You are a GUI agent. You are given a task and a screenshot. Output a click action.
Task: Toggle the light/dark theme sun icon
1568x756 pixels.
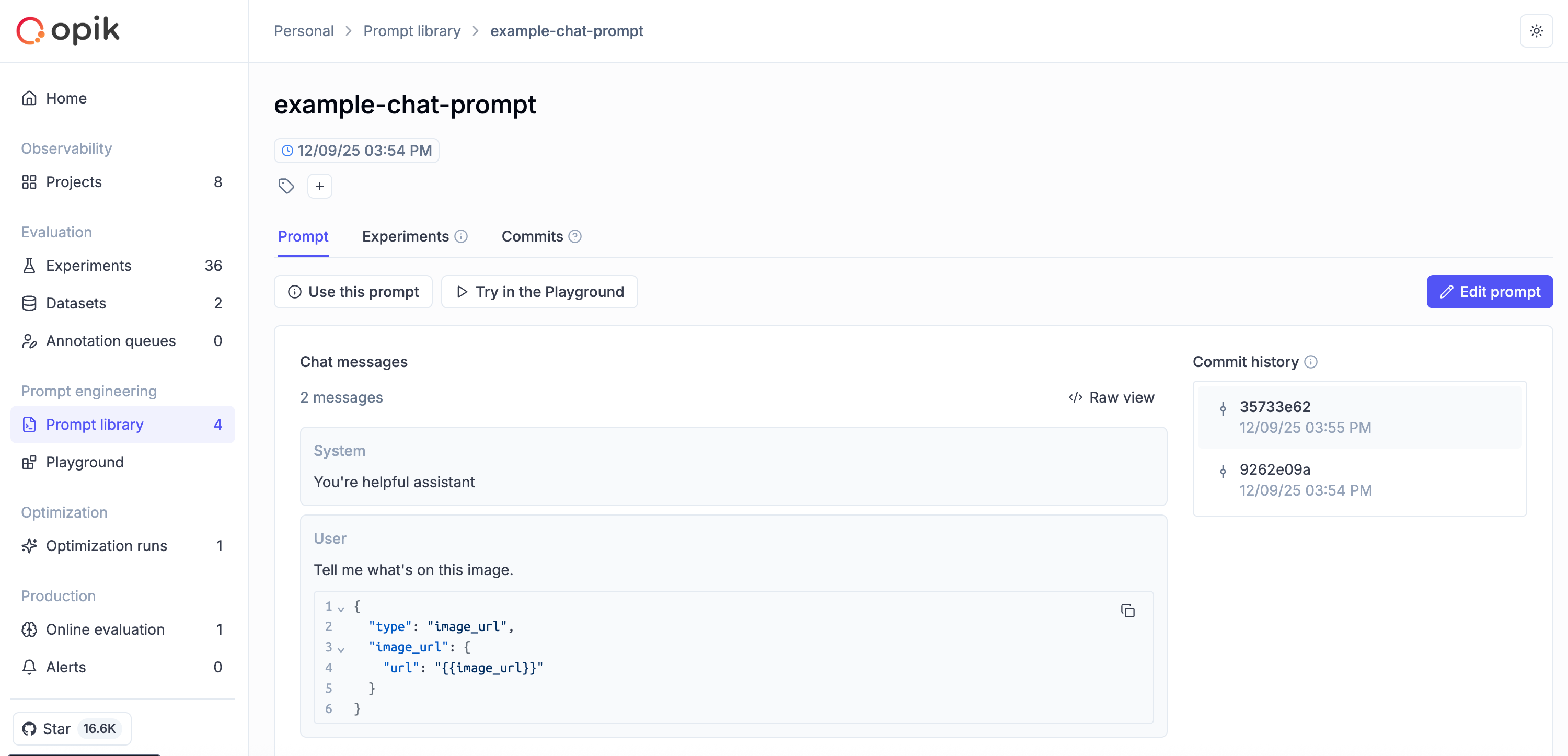[x=1536, y=31]
